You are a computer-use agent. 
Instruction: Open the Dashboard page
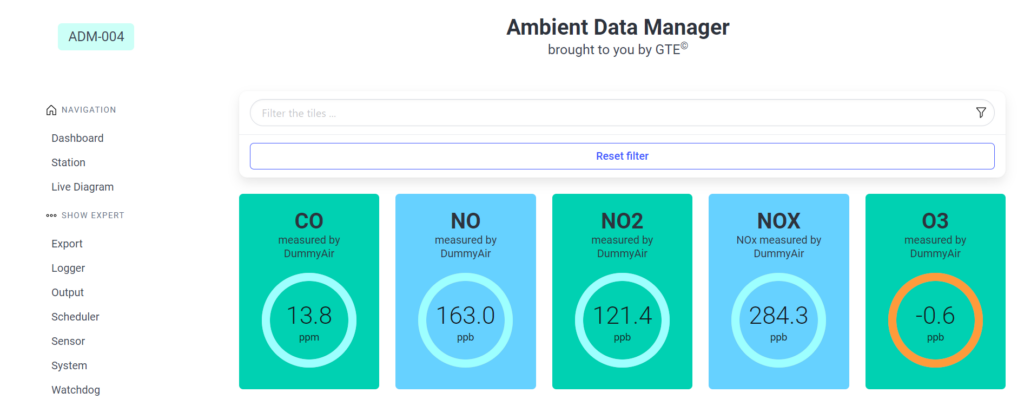[77, 138]
